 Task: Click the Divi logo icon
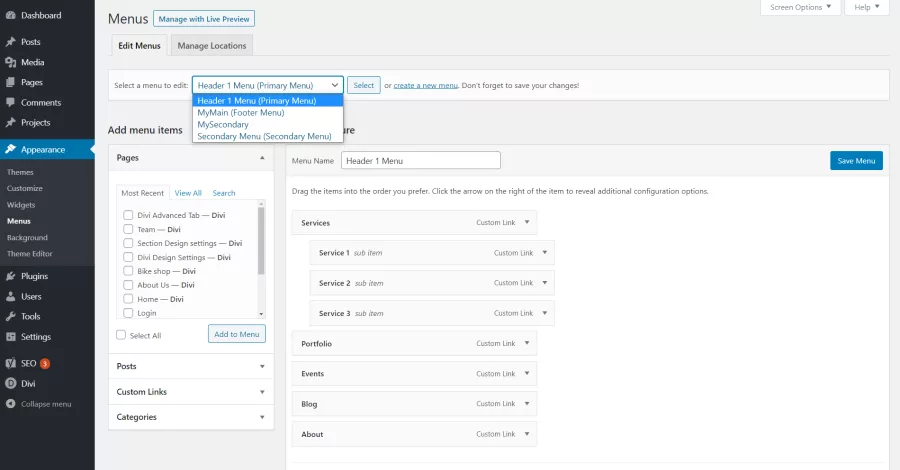click(10, 383)
